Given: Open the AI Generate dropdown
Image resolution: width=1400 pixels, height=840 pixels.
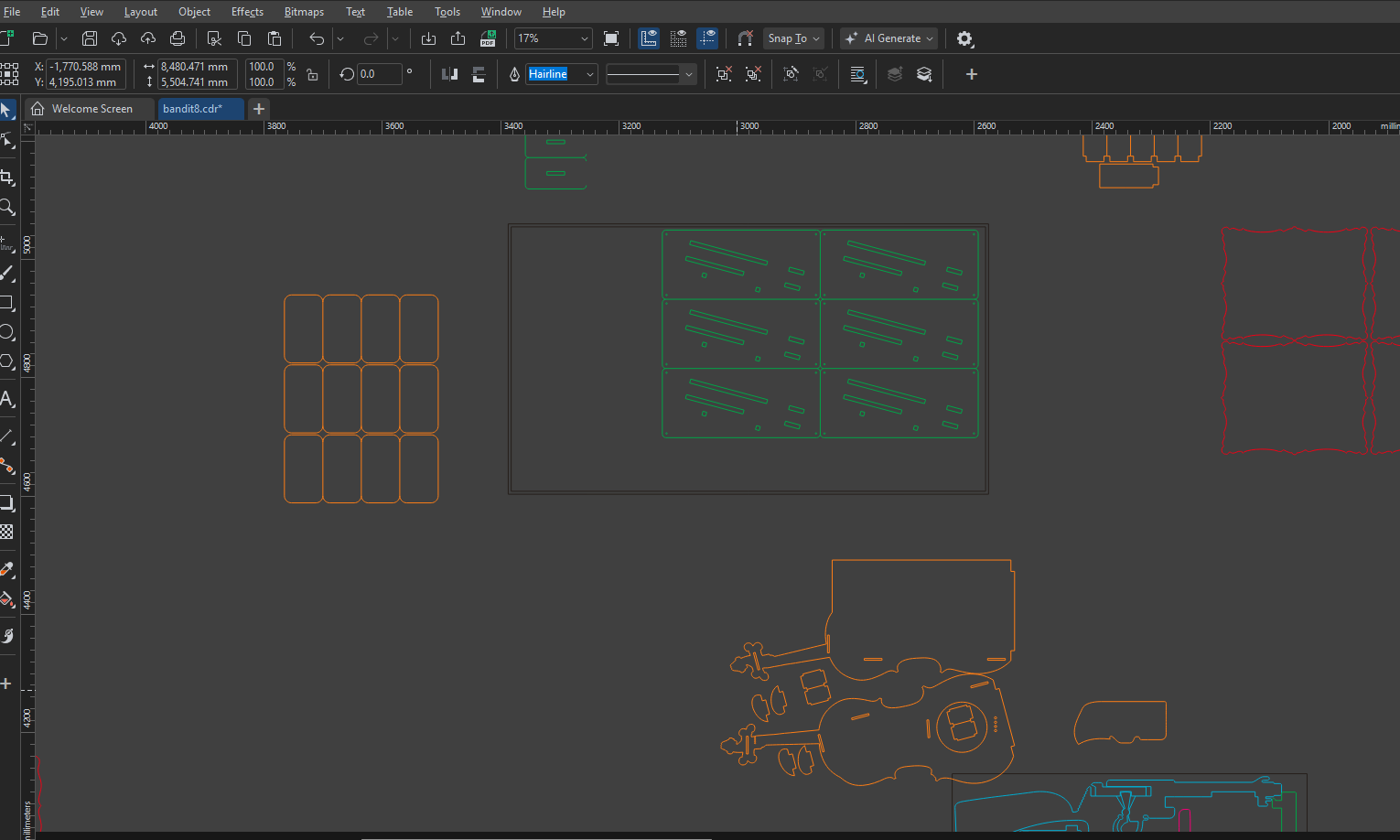Looking at the screenshot, I should pyautogui.click(x=889, y=38).
